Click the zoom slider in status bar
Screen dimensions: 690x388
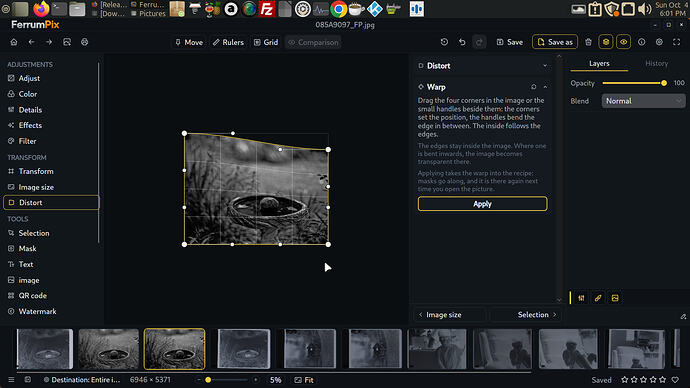coord(227,380)
